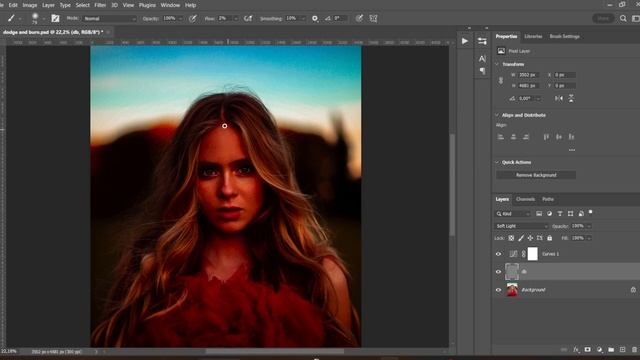This screenshot has width=640, height=360.
Task: Toggle pressure for opacity icon
Action: 193,18
